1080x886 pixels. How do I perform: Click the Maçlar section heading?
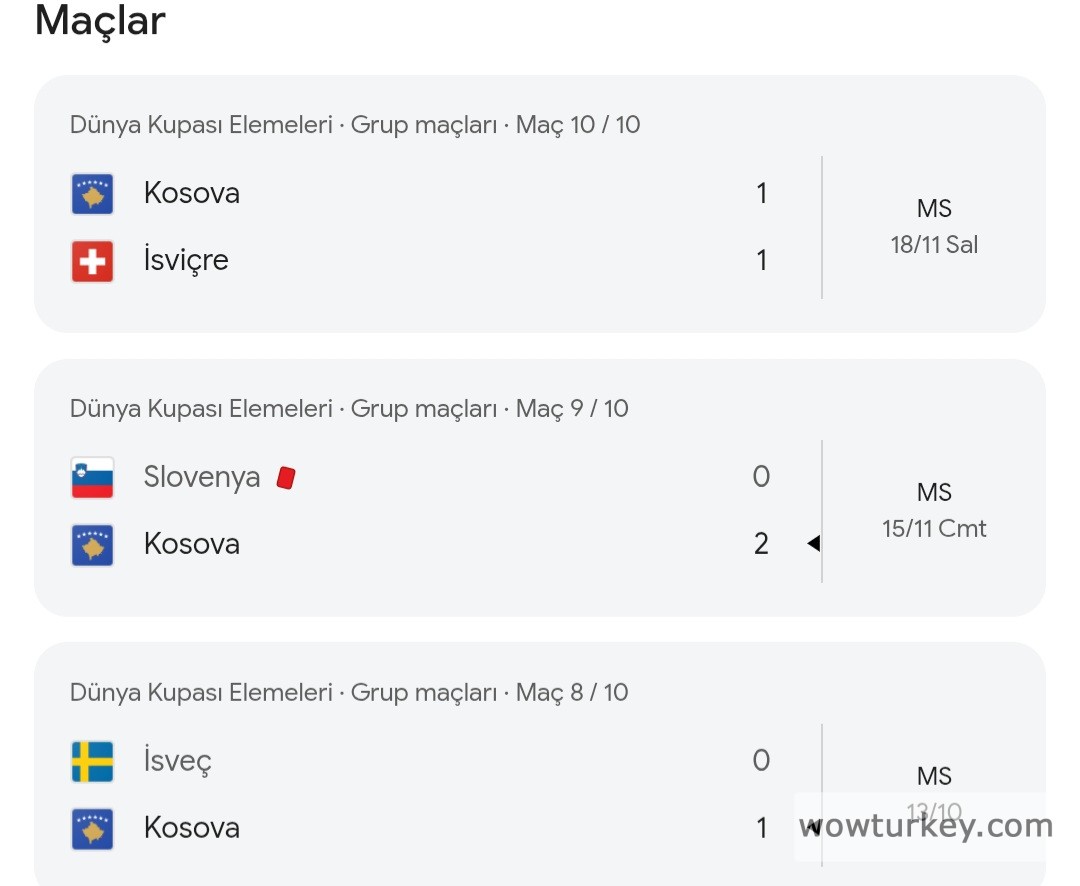[x=100, y=20]
